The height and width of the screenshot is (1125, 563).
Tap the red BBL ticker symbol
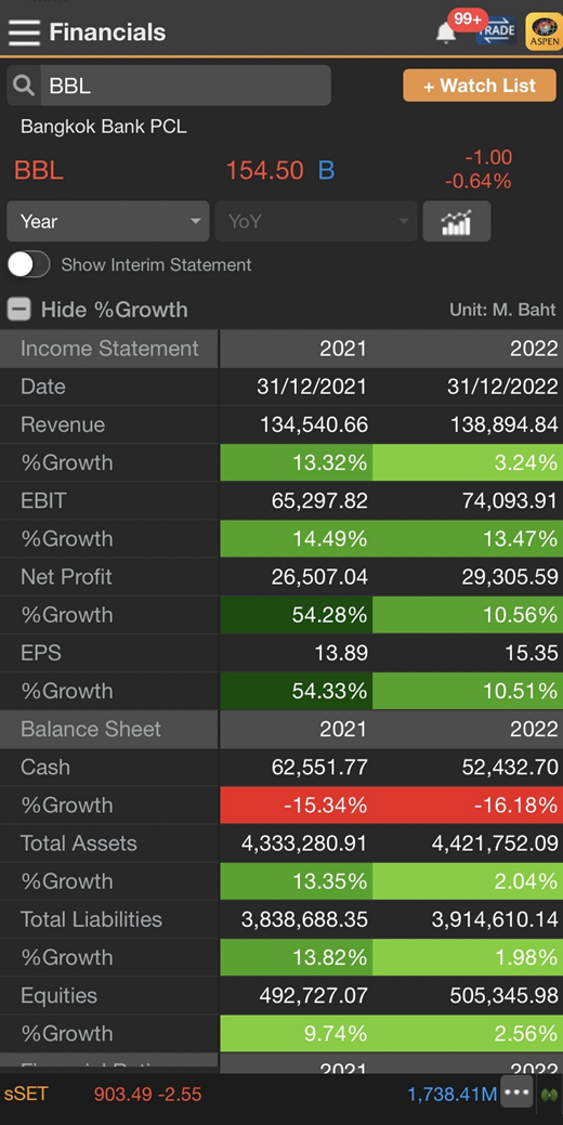(x=39, y=171)
